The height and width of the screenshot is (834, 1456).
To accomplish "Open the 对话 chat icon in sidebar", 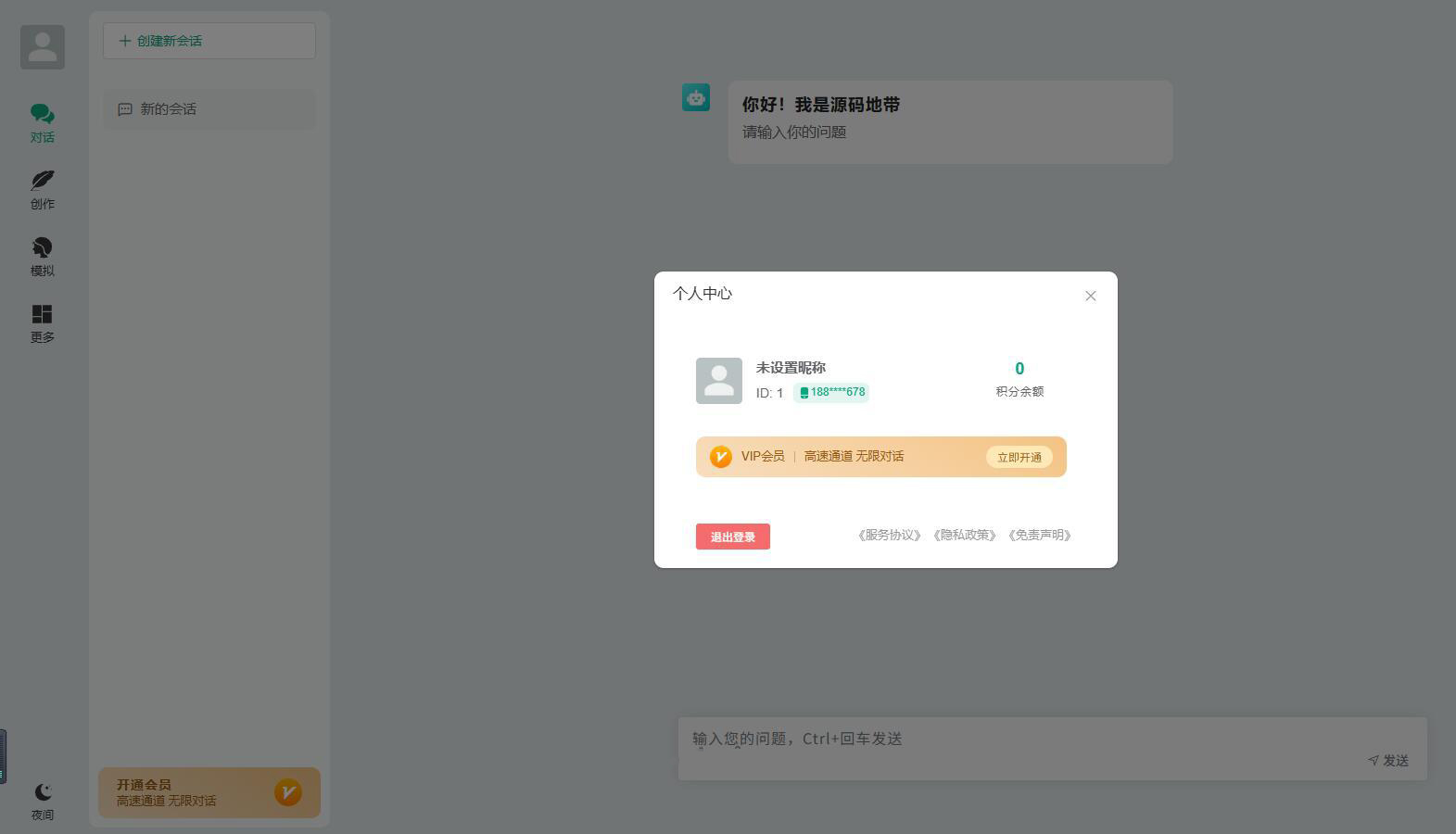I will coord(42,115).
